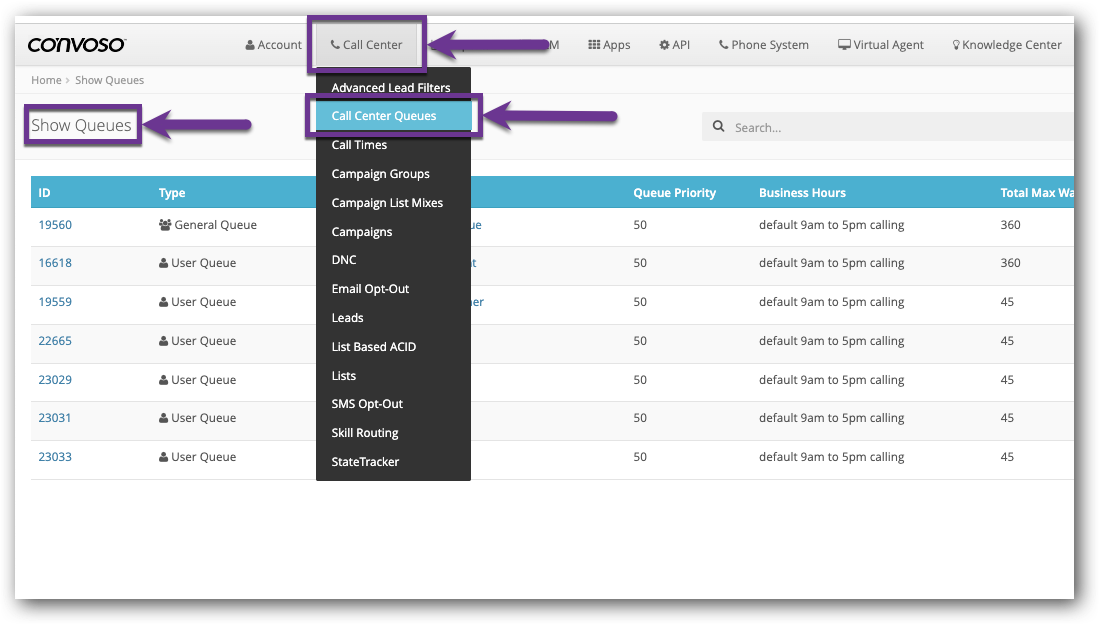Select Campaign Groups in dropdown

(380, 174)
